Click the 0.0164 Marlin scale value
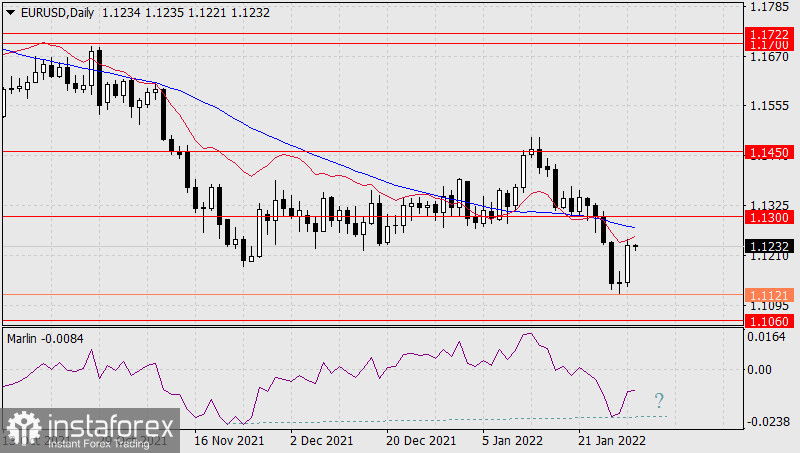800x453 pixels. [768, 337]
